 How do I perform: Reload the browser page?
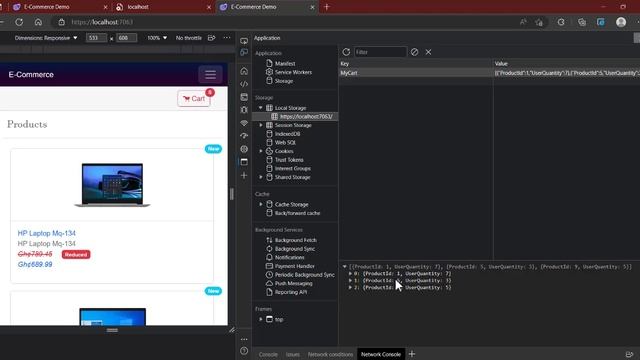19,22
